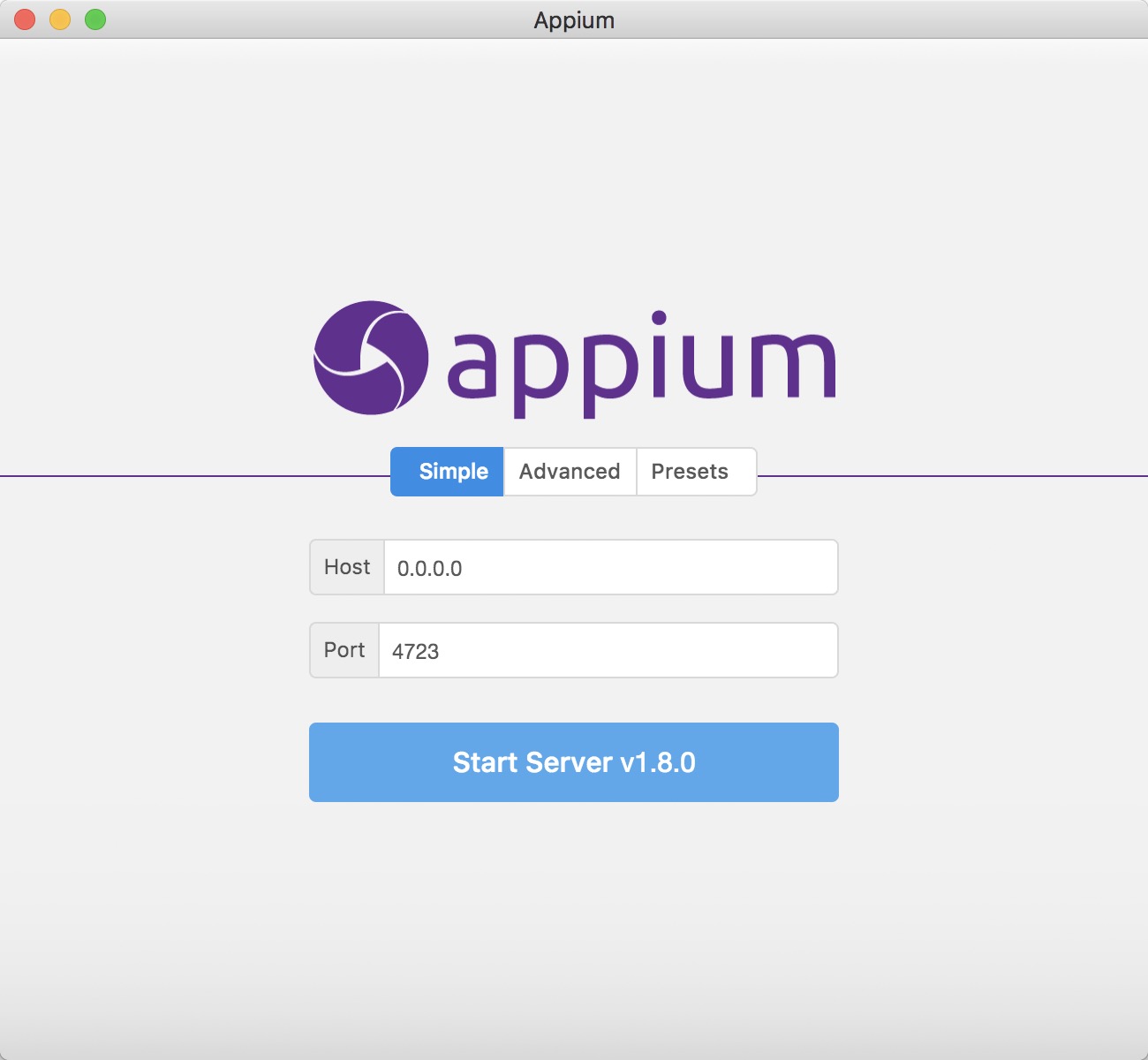1148x1060 pixels.
Task: Click the Host field label
Action: point(346,567)
